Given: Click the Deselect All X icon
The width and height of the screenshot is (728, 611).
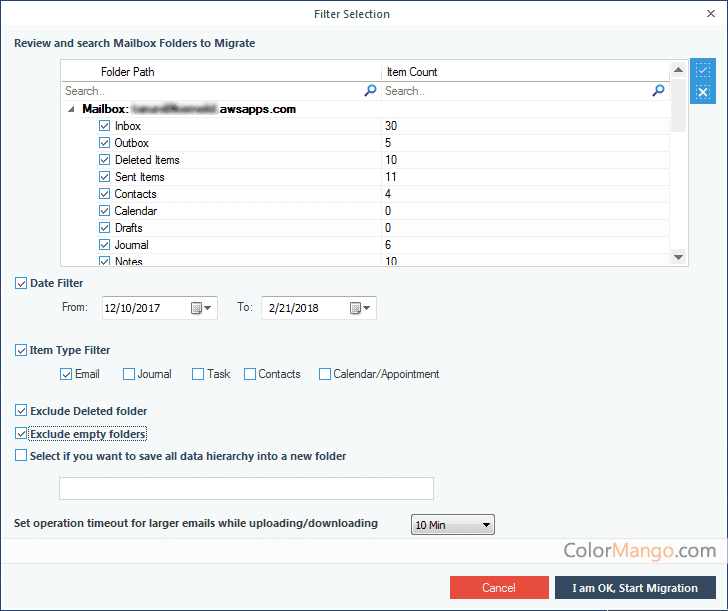Looking at the screenshot, I should pos(703,92).
